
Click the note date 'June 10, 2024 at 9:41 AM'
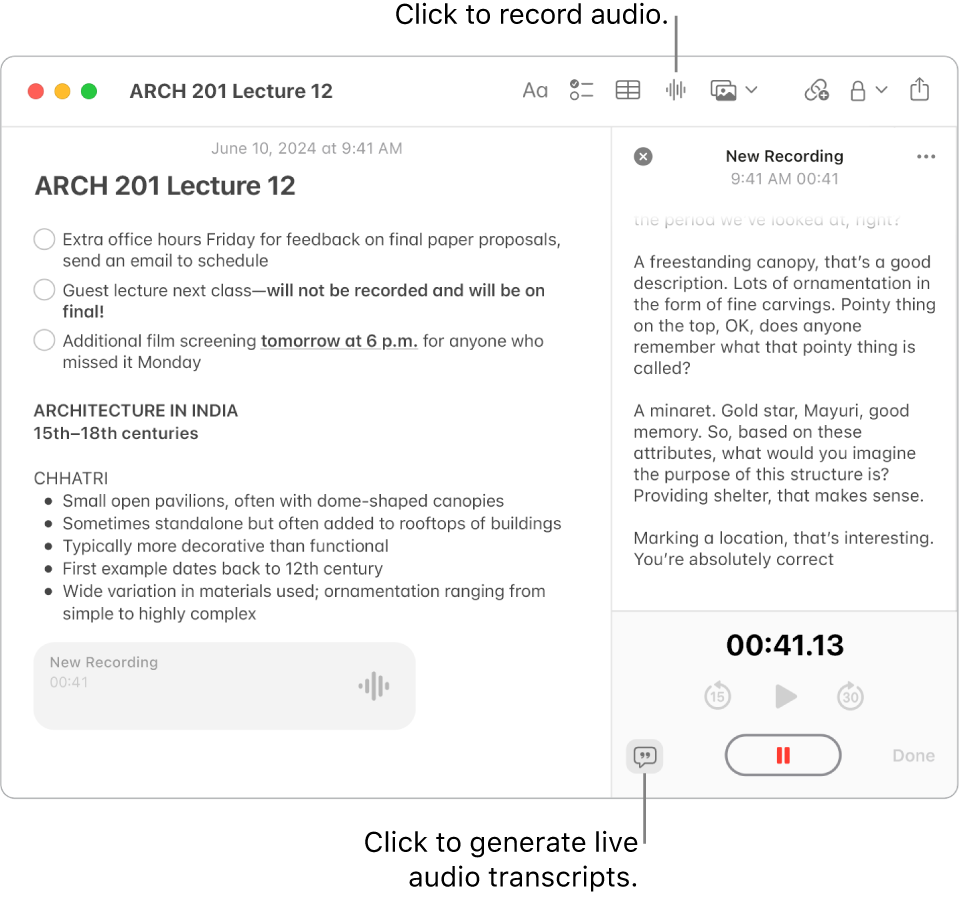[306, 149]
